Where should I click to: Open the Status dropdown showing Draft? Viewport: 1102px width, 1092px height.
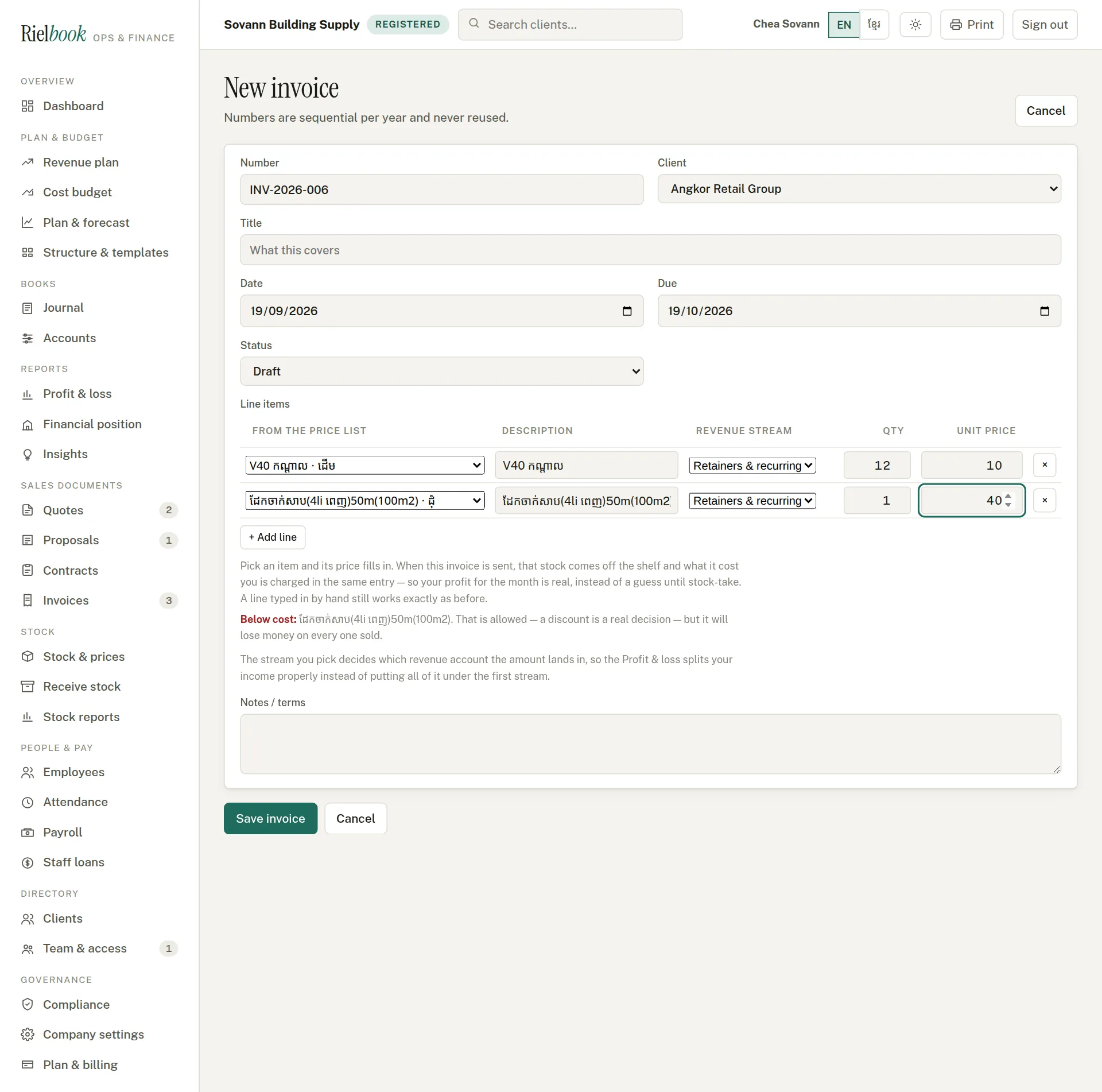point(442,371)
